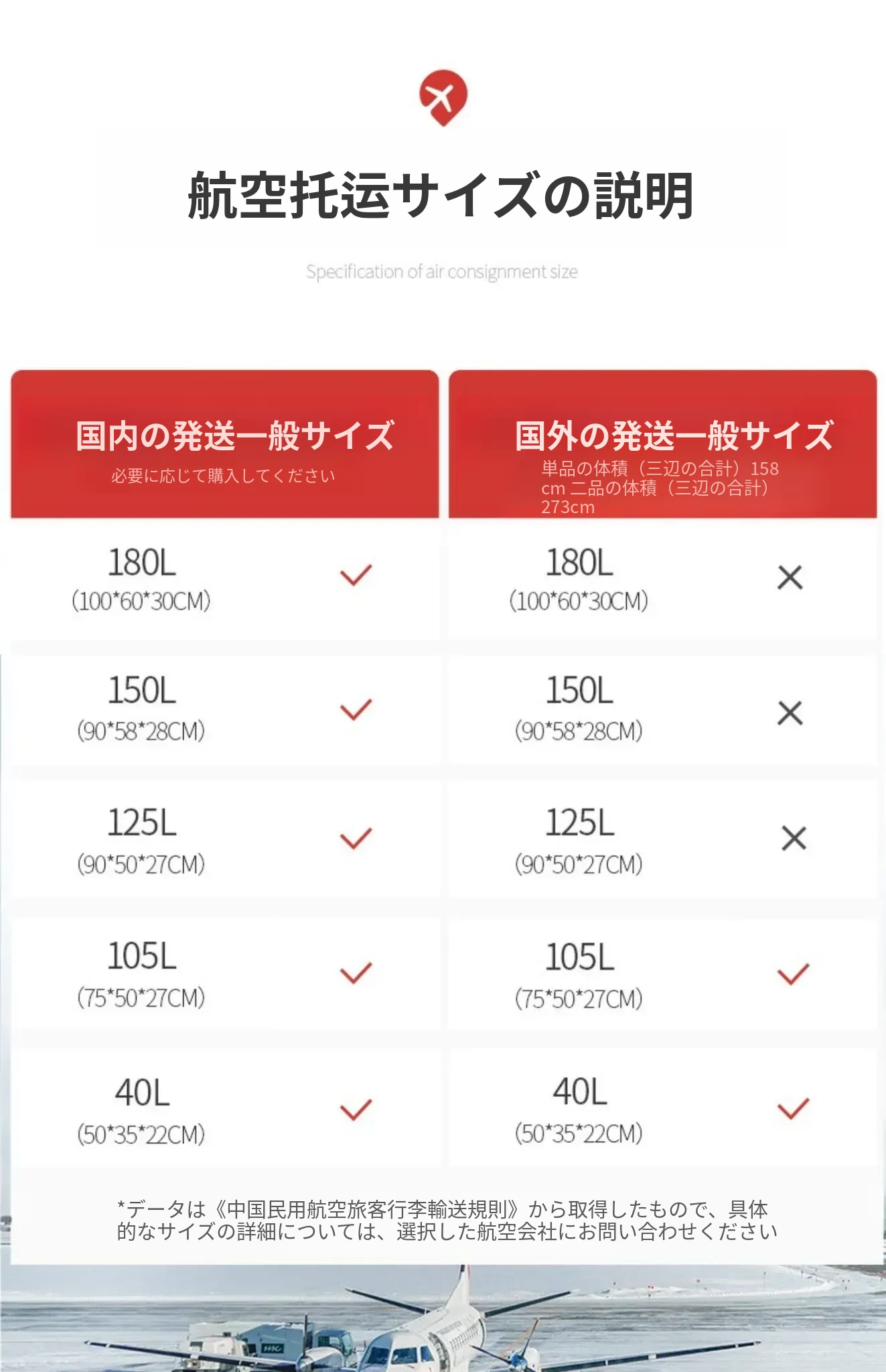Select the 国内の発送一般サイズ header
This screenshot has height=1372, width=886.
click(234, 436)
